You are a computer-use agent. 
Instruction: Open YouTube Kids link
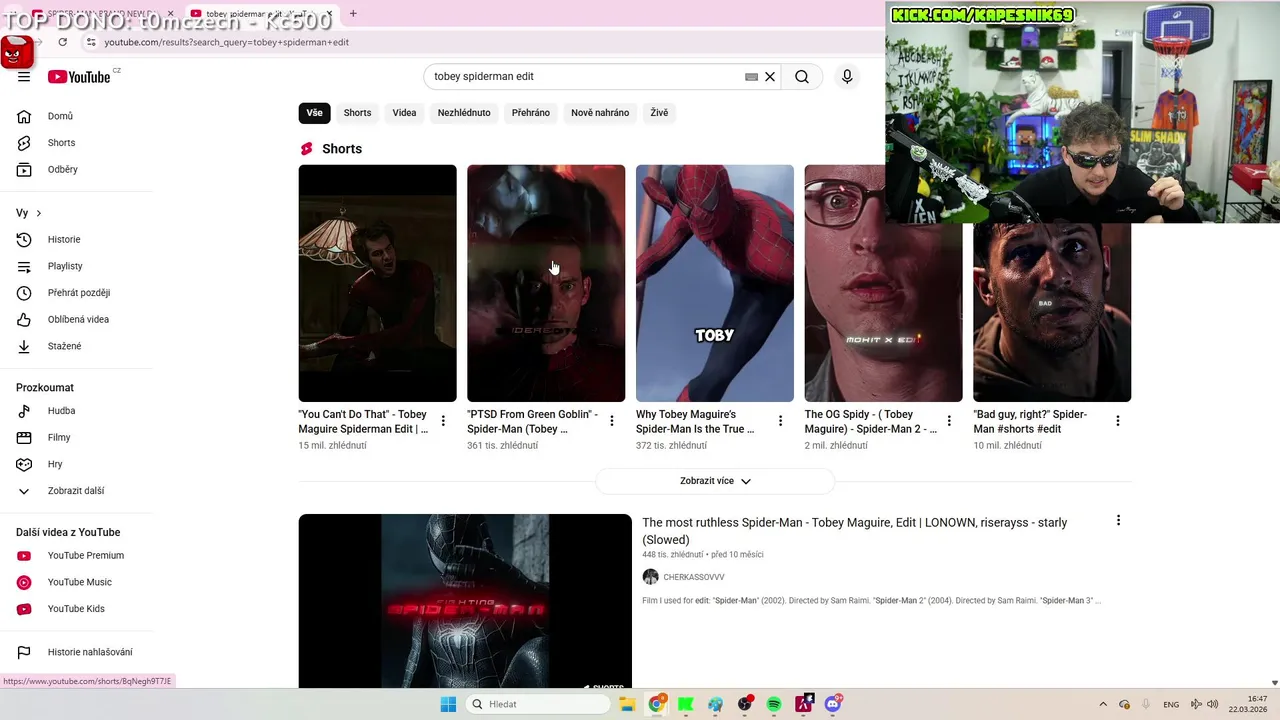(x=76, y=609)
